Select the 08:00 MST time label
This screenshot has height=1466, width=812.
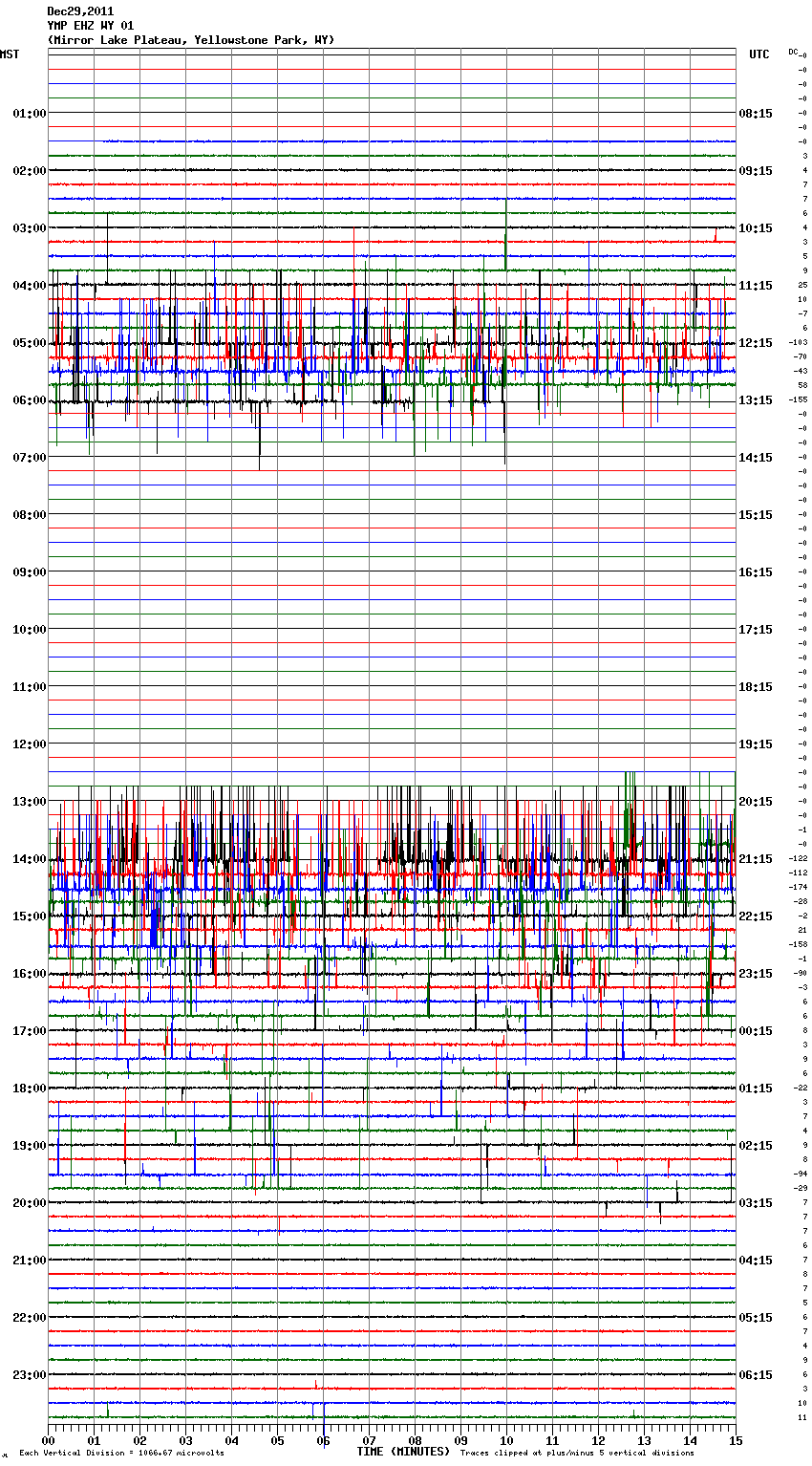[x=30, y=515]
